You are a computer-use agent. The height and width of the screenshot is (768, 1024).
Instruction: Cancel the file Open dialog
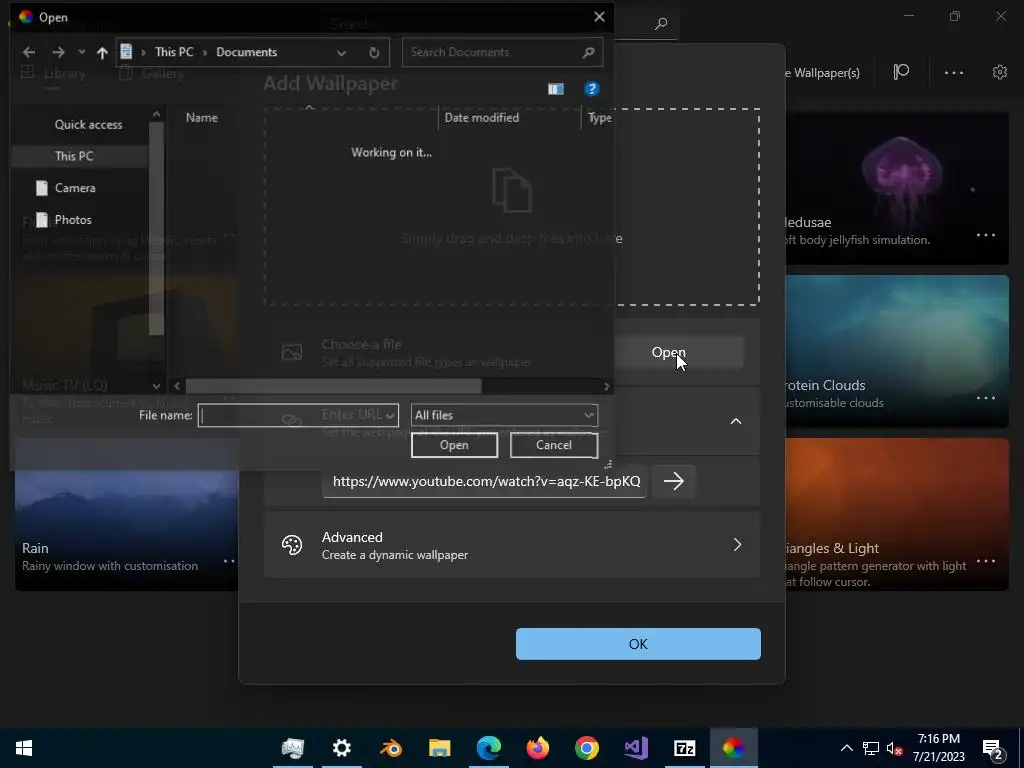(x=554, y=445)
